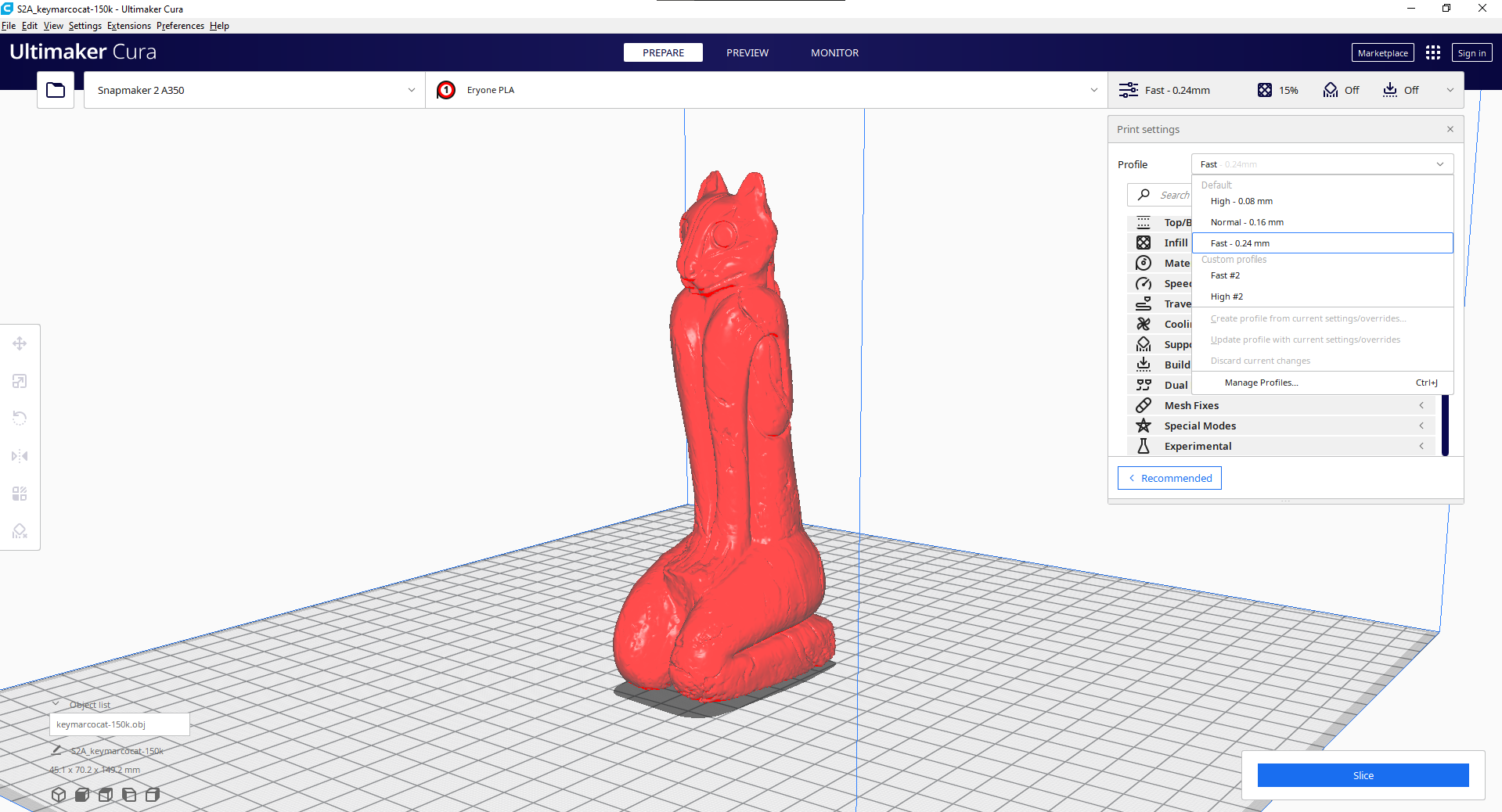Click the Cooling fan category icon
This screenshot has width=1502, height=812.
(x=1144, y=324)
